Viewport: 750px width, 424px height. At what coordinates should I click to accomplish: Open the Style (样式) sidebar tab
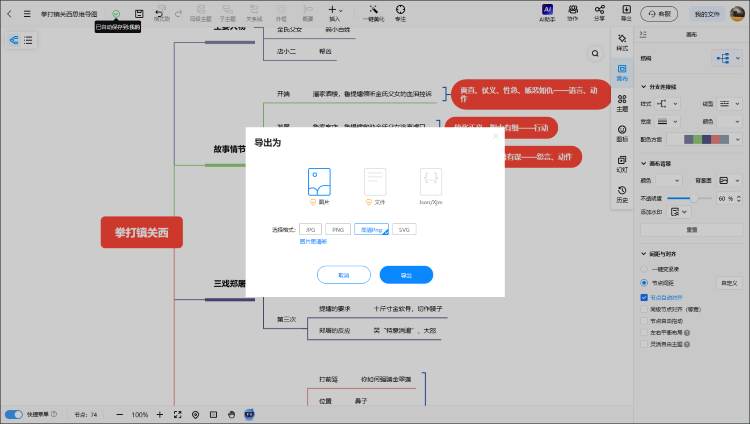click(622, 42)
